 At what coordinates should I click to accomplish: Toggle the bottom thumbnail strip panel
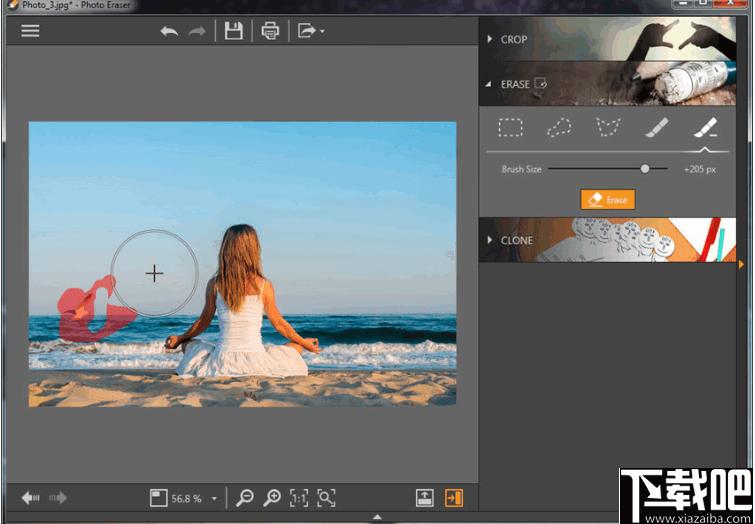[x=425, y=498]
